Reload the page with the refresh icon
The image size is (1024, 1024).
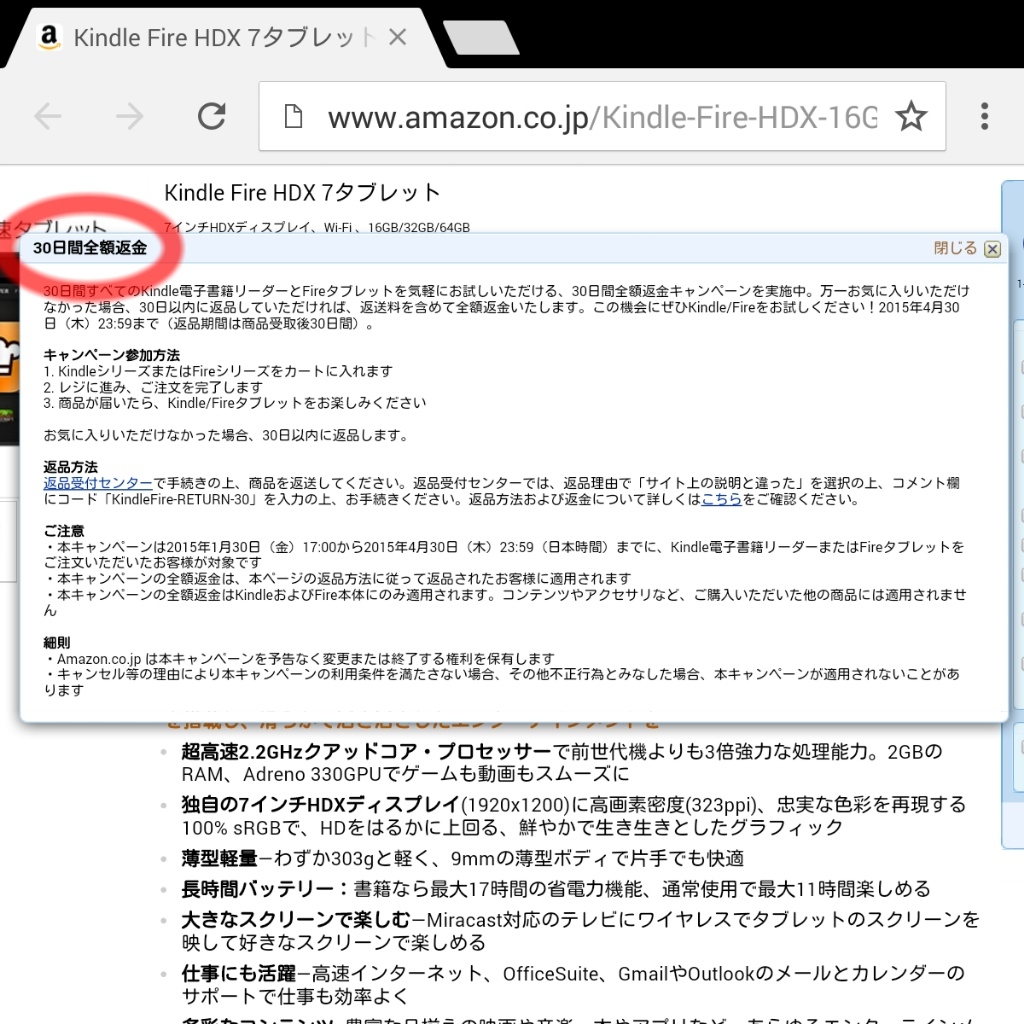(212, 116)
